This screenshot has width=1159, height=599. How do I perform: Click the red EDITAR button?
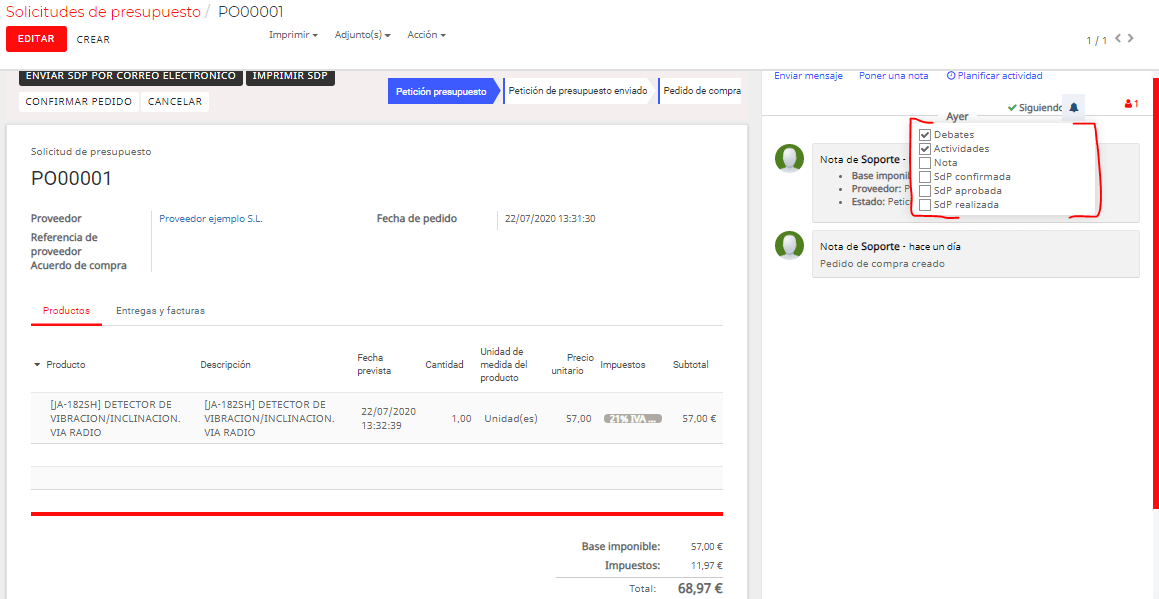click(x=36, y=39)
